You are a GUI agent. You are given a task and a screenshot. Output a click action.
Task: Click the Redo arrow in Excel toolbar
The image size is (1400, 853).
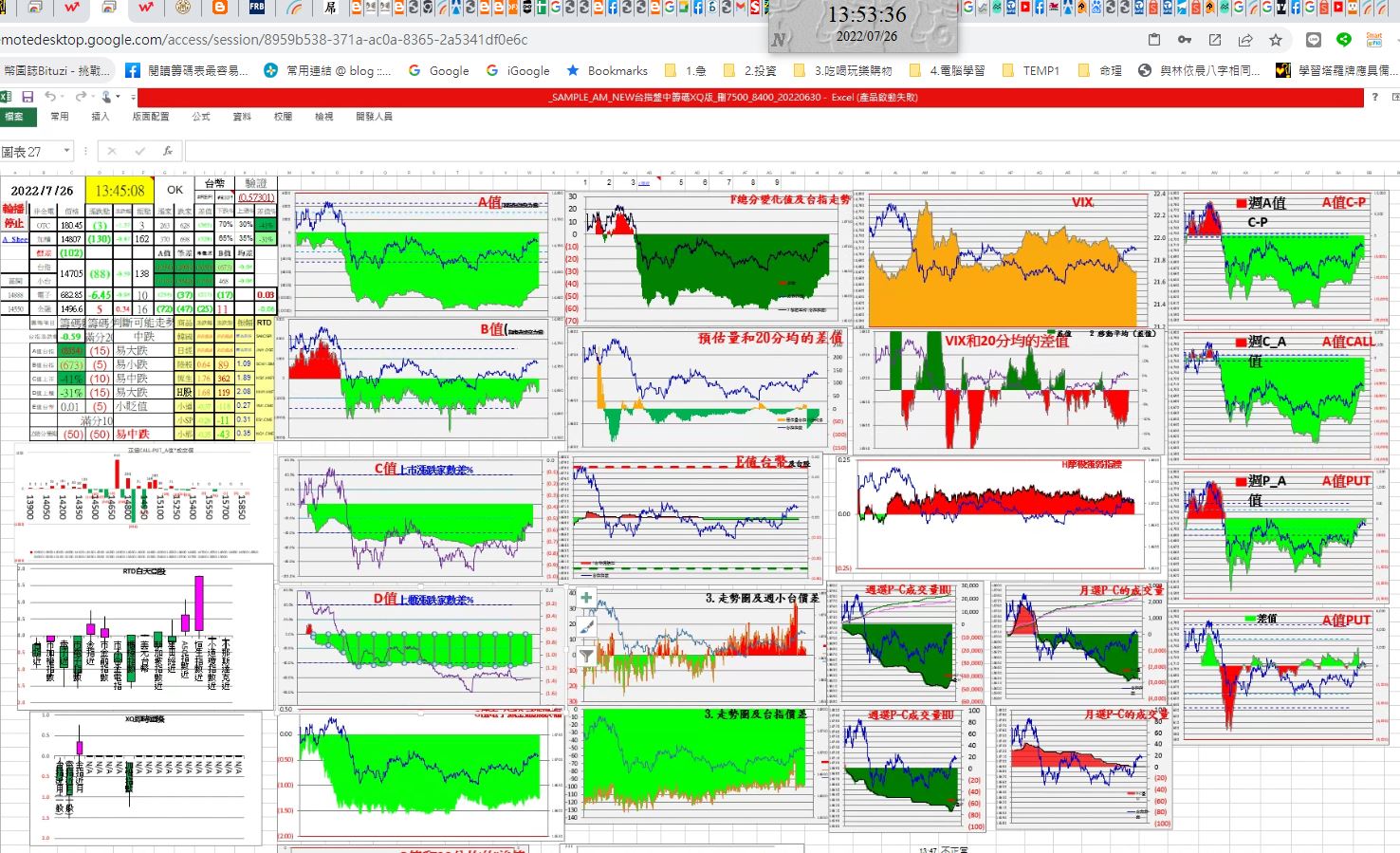[x=80, y=97]
